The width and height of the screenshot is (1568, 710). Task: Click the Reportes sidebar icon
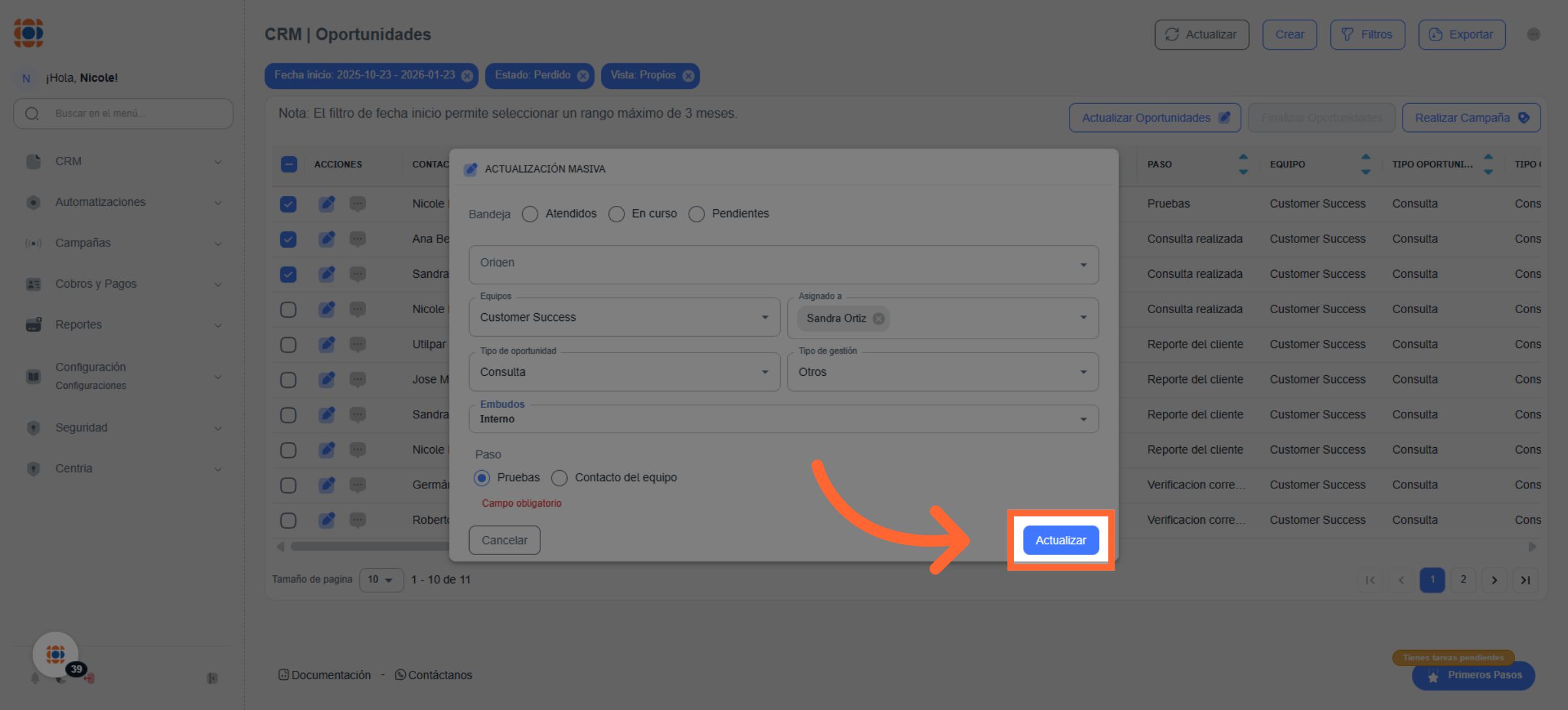pyautogui.click(x=33, y=324)
